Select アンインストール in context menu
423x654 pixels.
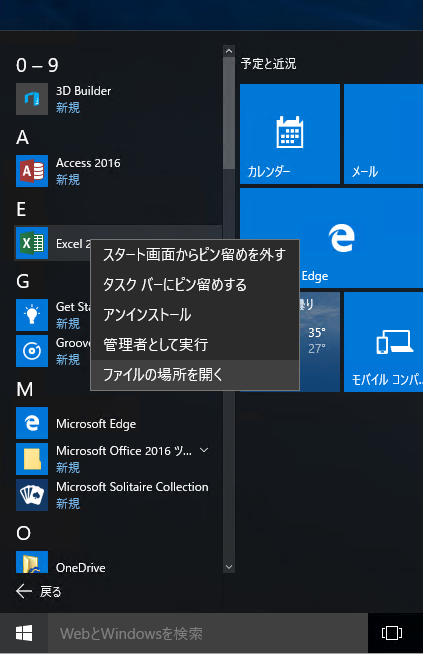195,314
